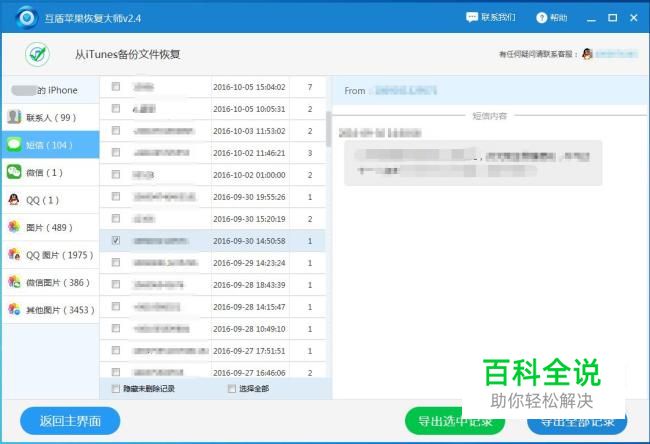Click timestamp 2016-10-03 11:53:02
The width and height of the screenshot is (650, 444).
pos(249,131)
